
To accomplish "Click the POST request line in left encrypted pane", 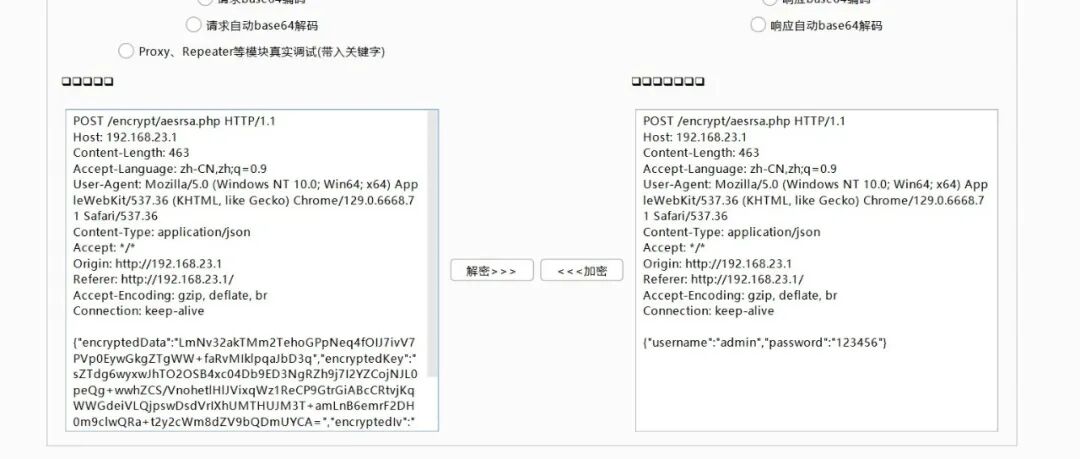I will coord(174,121).
